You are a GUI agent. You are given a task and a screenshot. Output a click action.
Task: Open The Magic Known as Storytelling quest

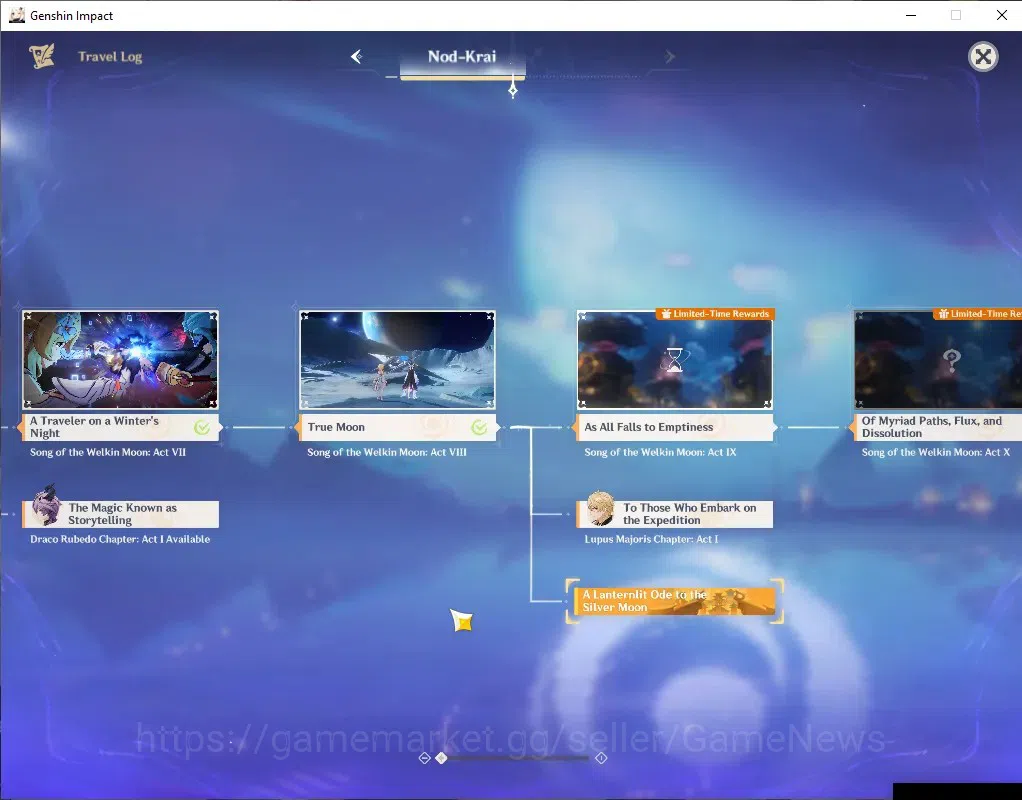tap(121, 514)
